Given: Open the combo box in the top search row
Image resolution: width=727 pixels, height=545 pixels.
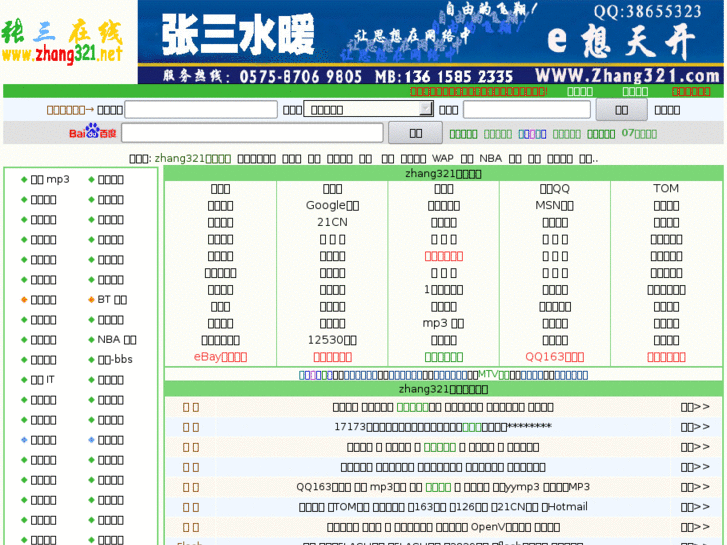Looking at the screenshot, I should point(369,110).
